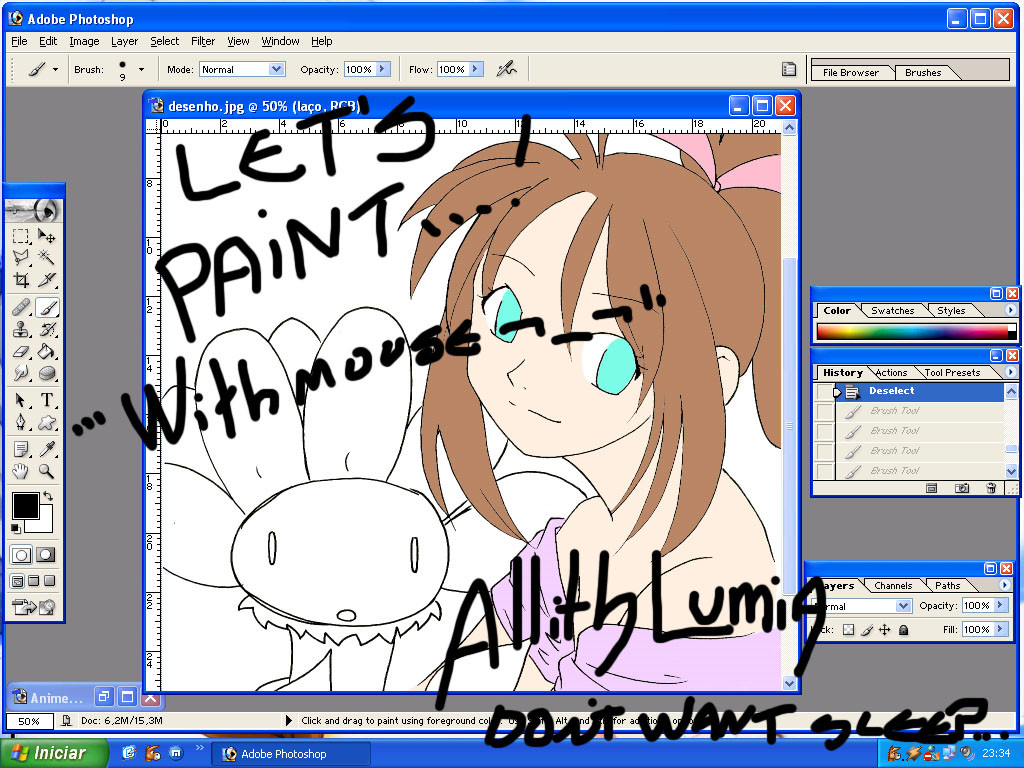The height and width of the screenshot is (768, 1024).
Task: Select the Crop tool
Action: click(21, 280)
